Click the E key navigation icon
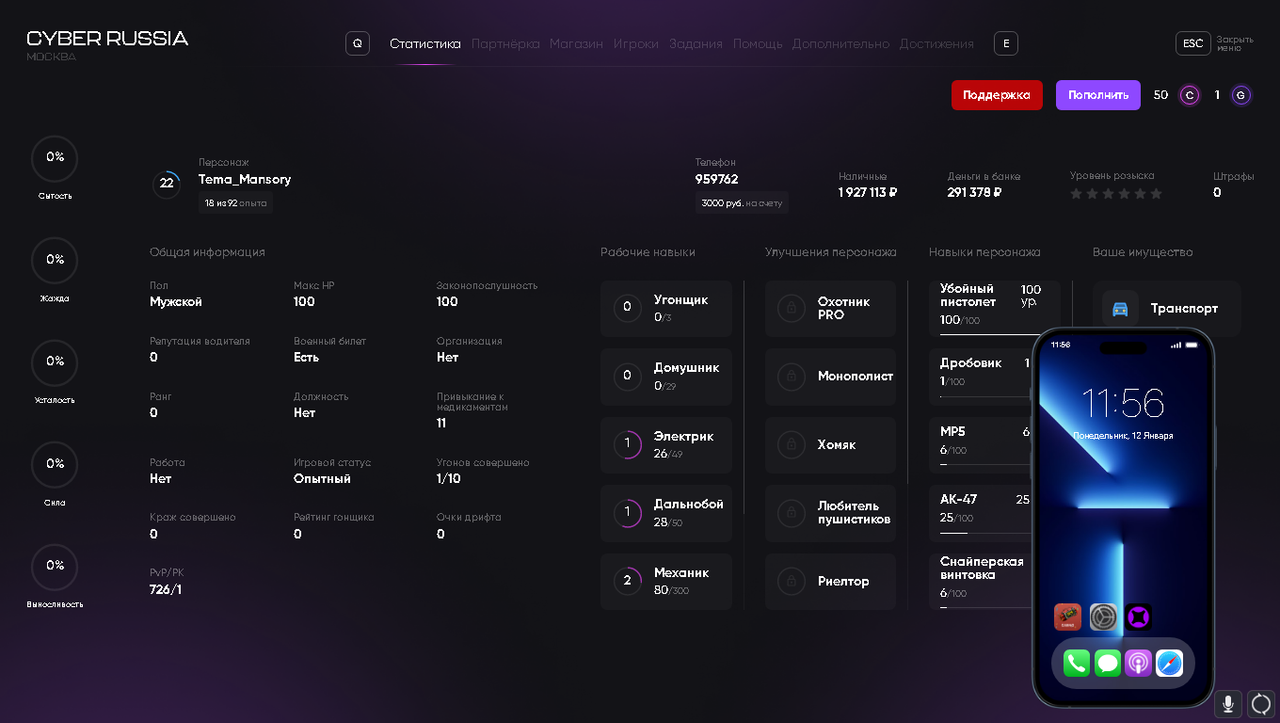The height and width of the screenshot is (723, 1280). pos(1006,43)
